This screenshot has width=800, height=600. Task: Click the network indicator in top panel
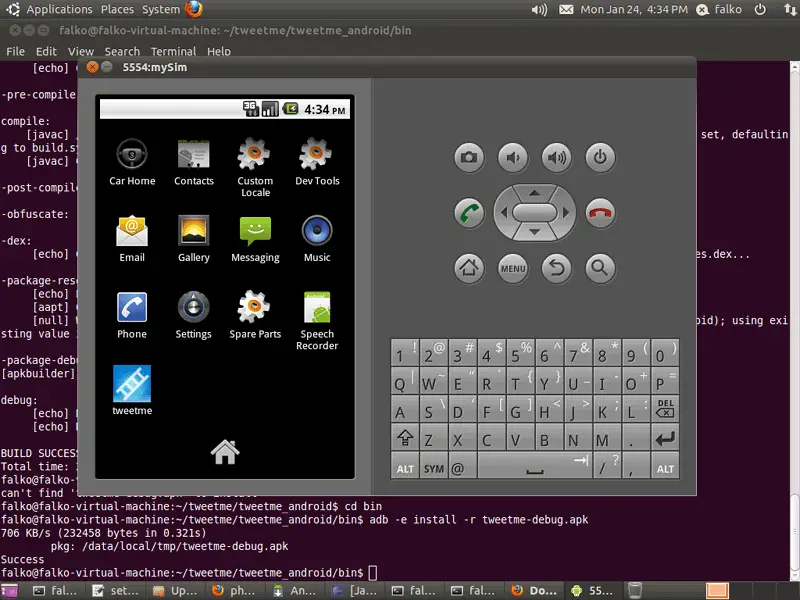[790, 9]
